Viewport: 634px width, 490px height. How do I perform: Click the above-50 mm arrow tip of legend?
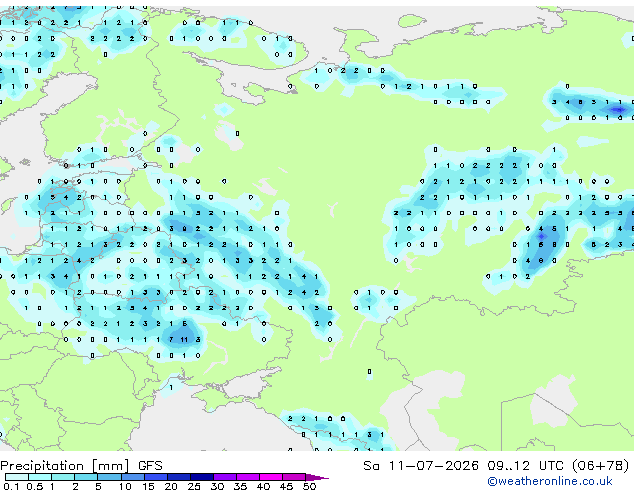(317, 477)
